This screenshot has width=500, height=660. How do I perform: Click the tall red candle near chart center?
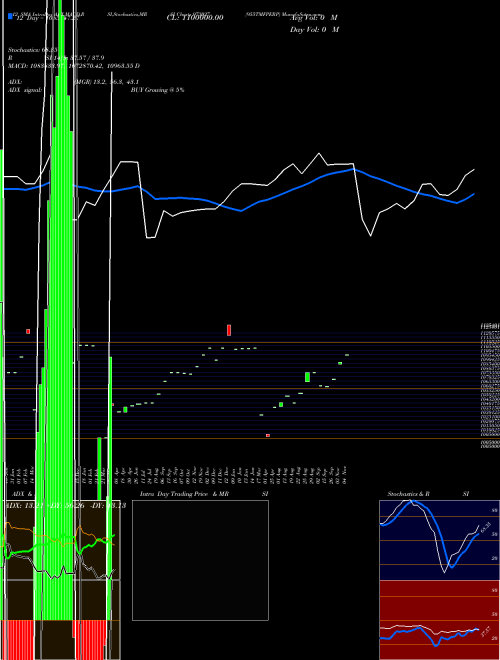coord(229,330)
